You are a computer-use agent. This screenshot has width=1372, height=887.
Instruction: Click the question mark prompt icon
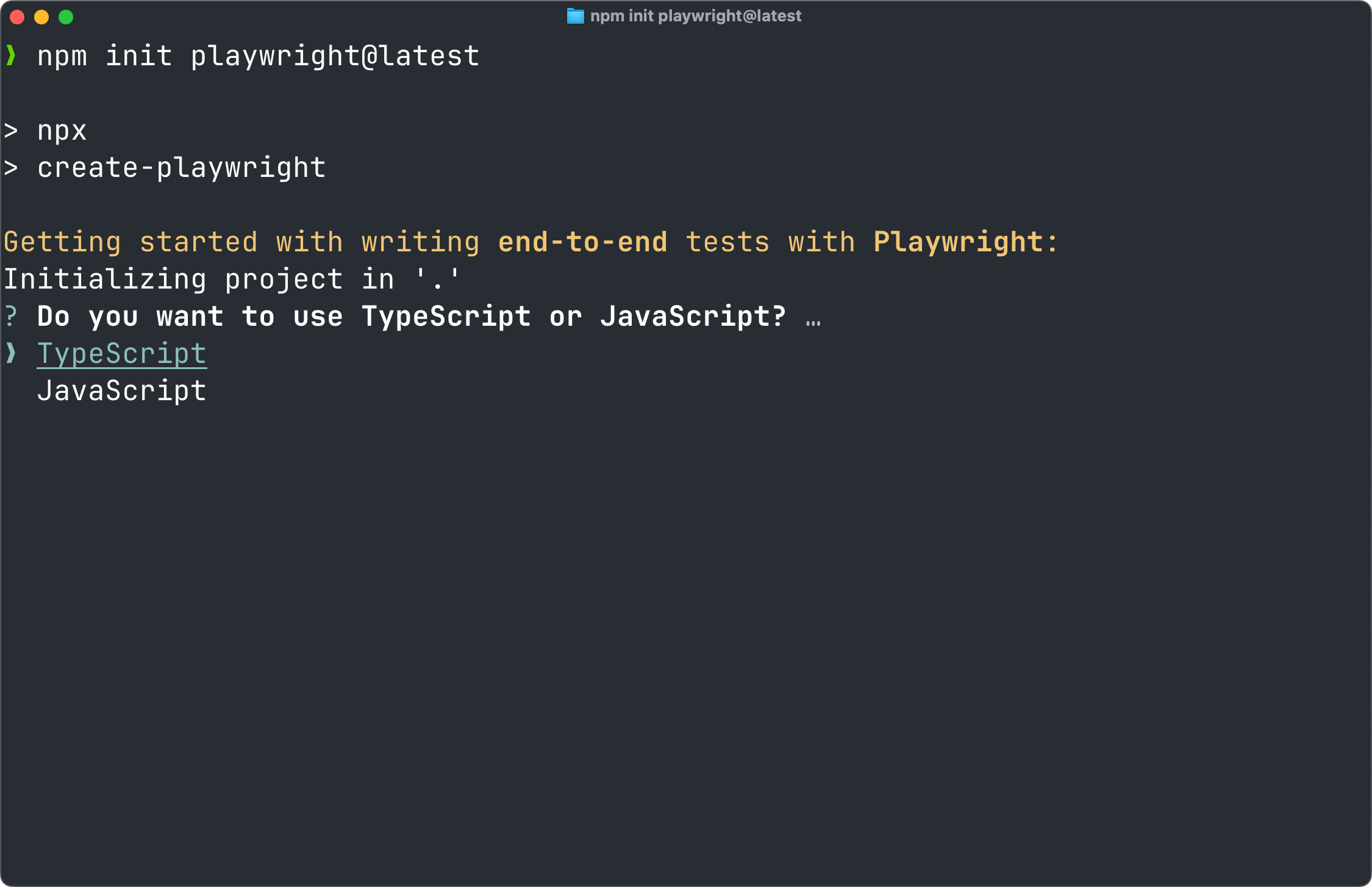(x=11, y=317)
